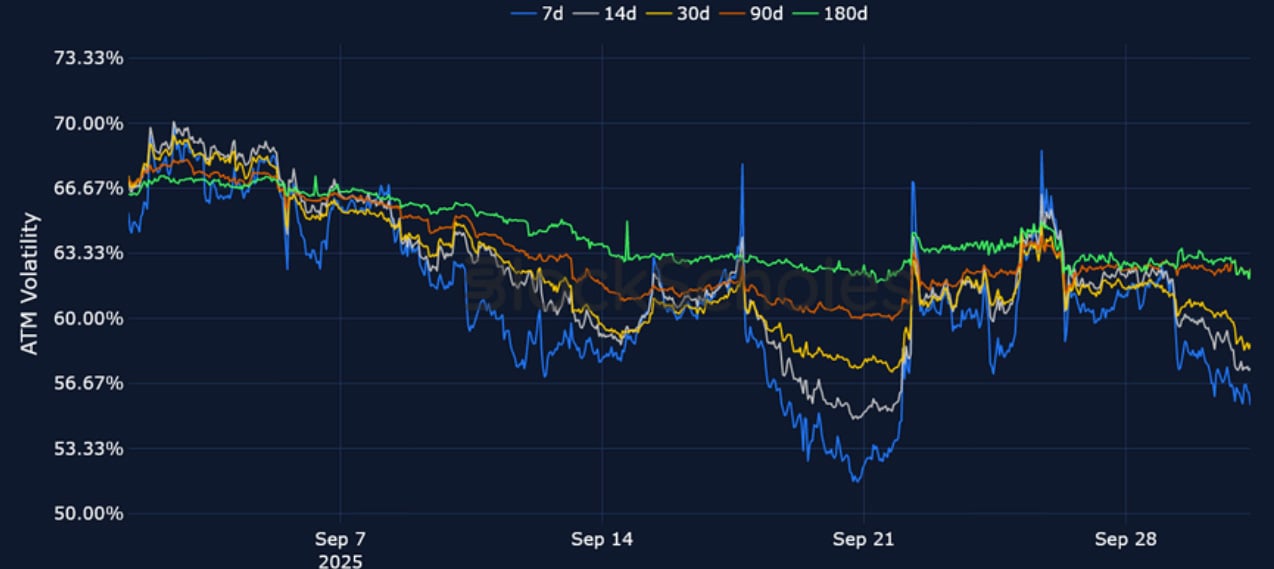1274x569 pixels.
Task: Select the Sep 14 x-axis tick
Action: click(602, 540)
